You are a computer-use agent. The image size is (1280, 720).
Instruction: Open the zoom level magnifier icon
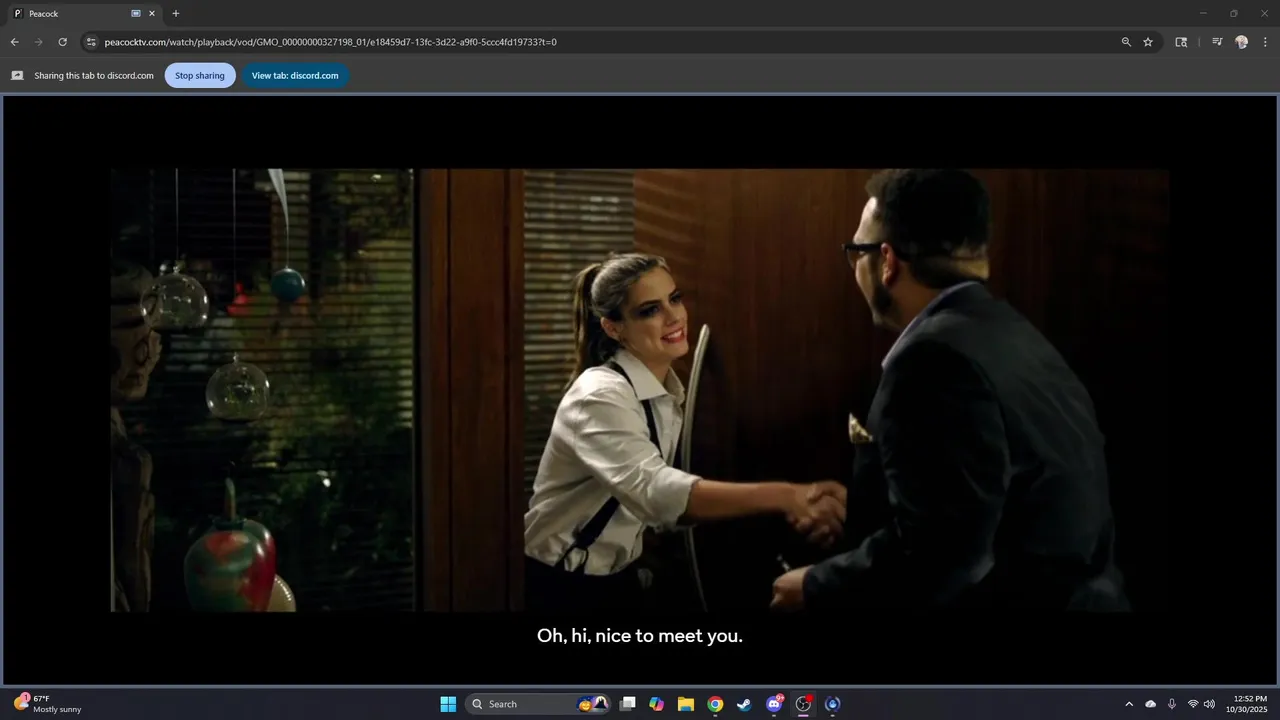click(1126, 42)
